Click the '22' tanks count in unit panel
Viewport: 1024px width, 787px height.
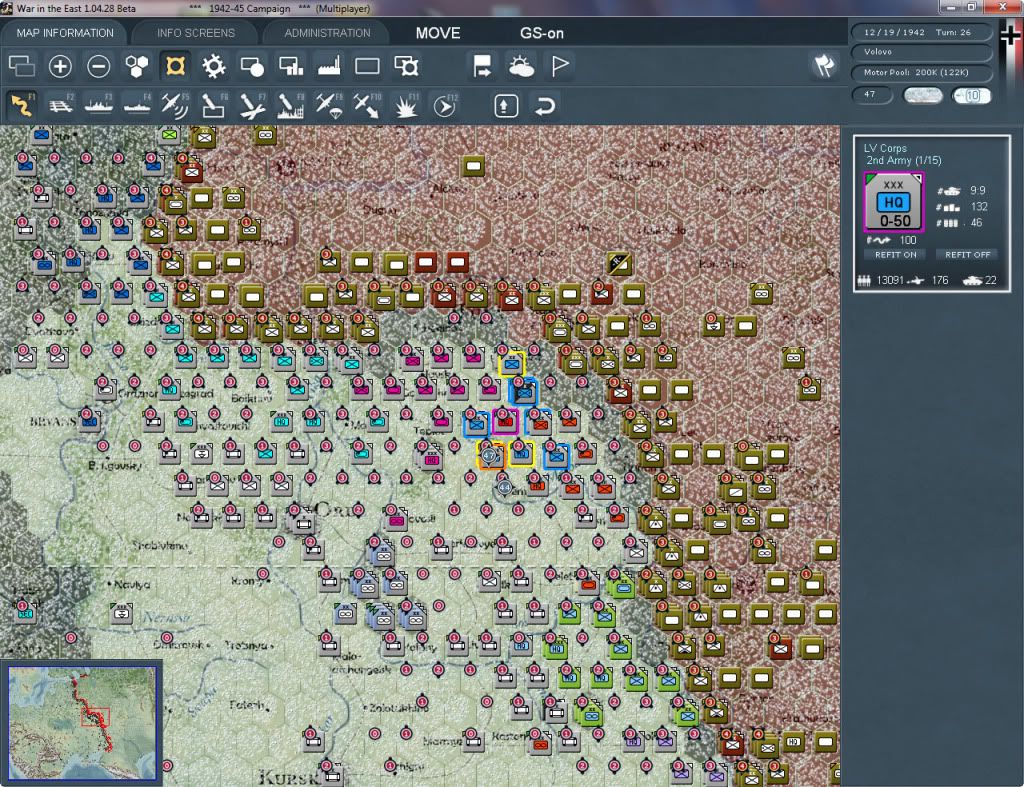(991, 280)
